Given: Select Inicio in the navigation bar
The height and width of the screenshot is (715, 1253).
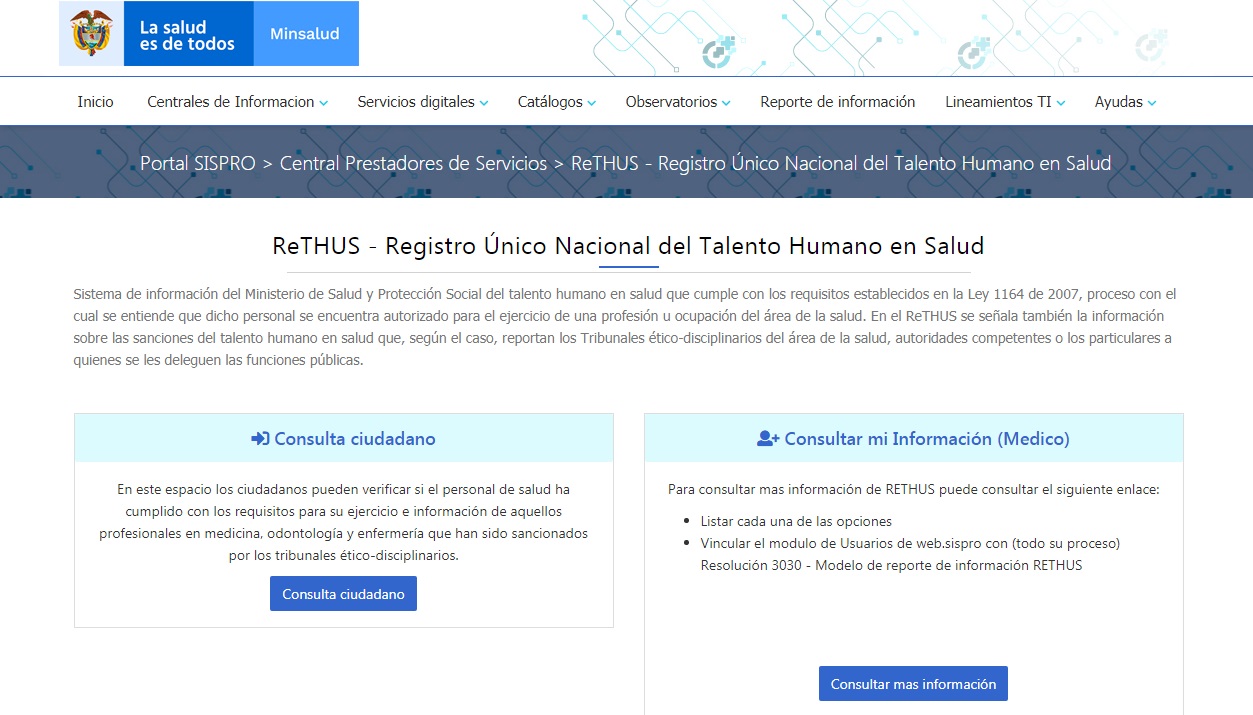Looking at the screenshot, I should click(94, 101).
